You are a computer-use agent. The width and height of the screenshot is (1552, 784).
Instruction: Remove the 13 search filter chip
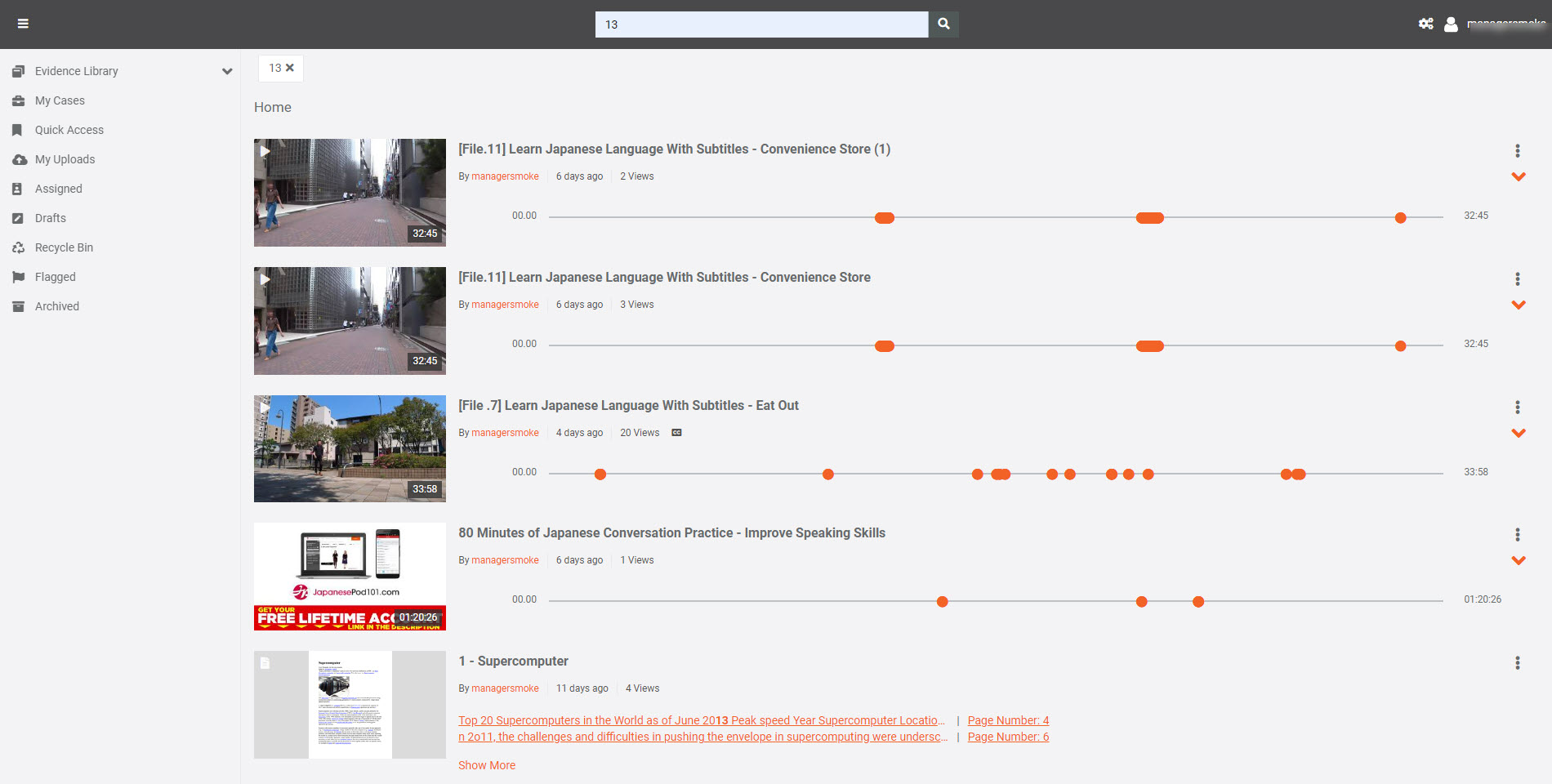click(x=290, y=68)
